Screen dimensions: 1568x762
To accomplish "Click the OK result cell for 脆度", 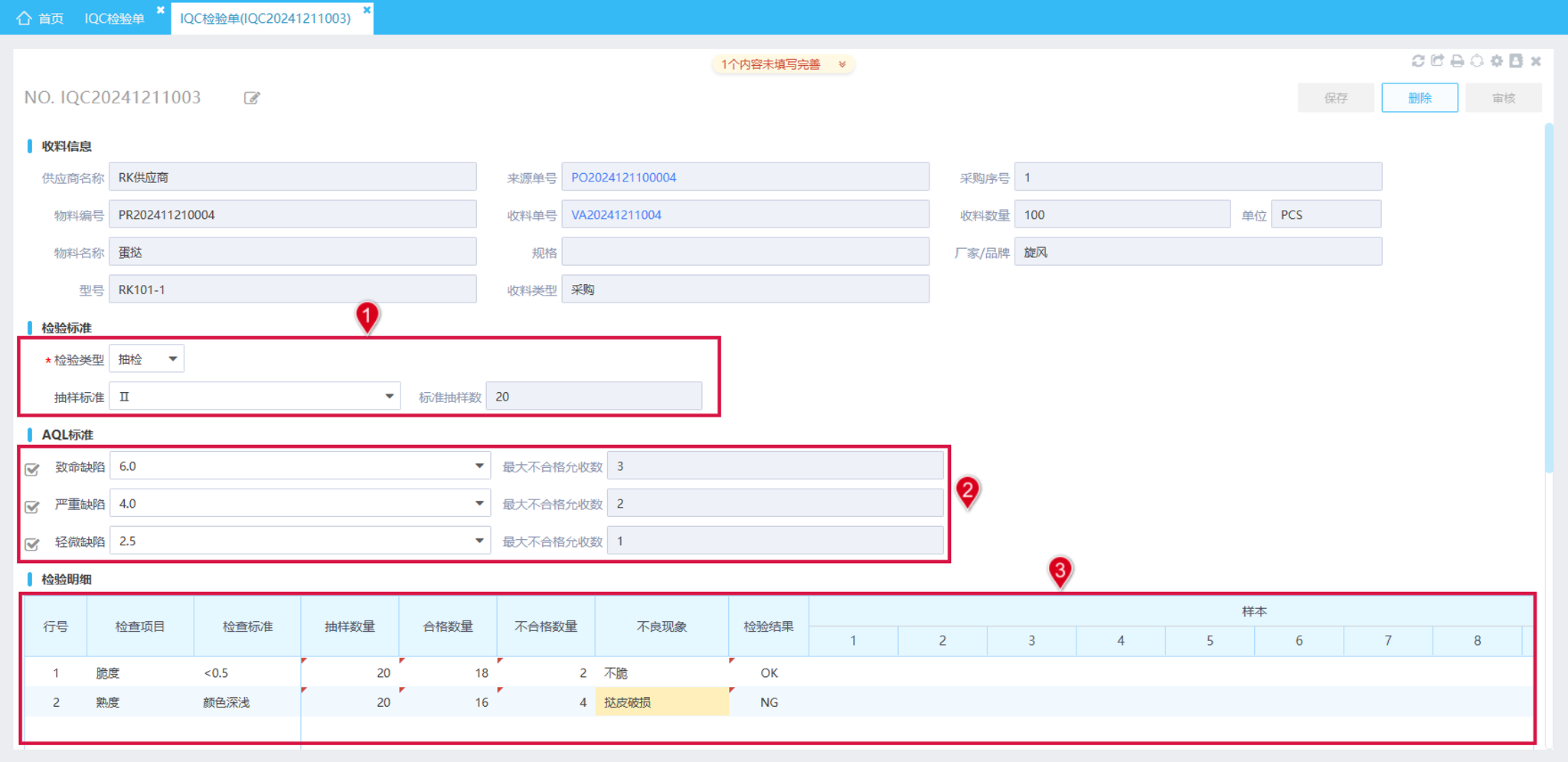I will (769, 673).
